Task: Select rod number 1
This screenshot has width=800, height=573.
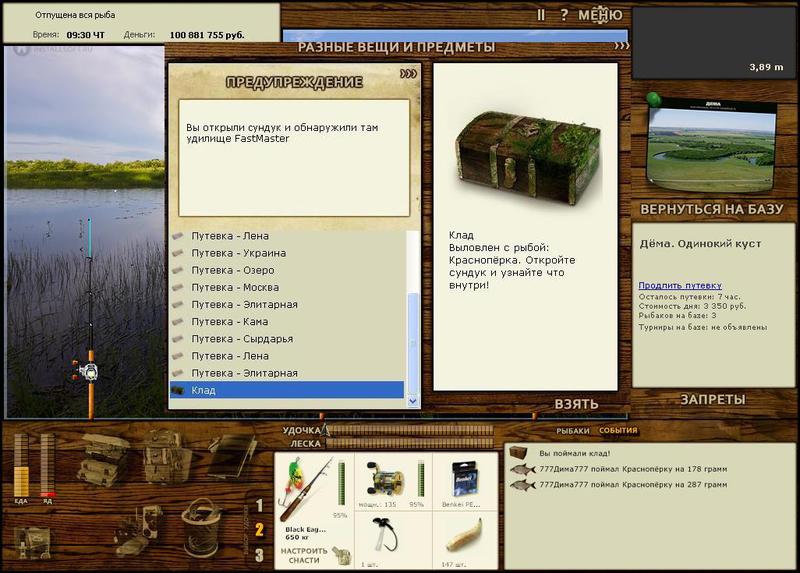Action: (x=259, y=506)
